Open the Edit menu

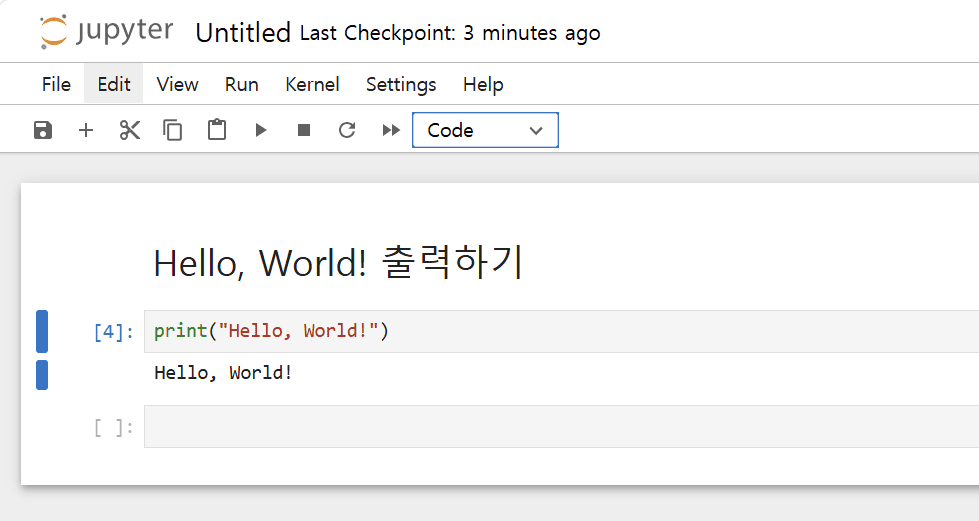(x=114, y=84)
